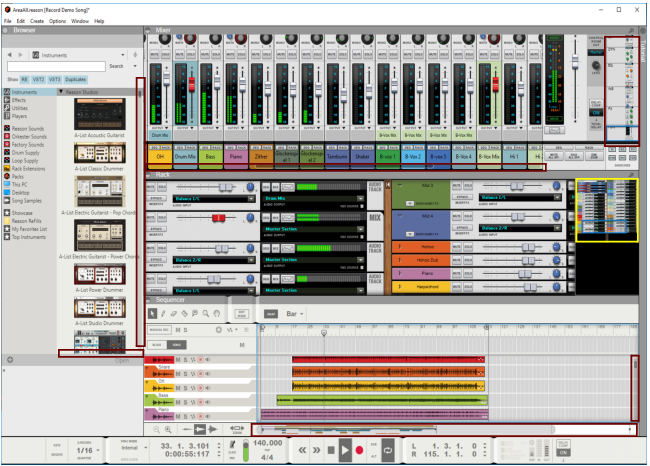
Task: Click the sequencer zoom in magnifier
Action: (x=168, y=430)
